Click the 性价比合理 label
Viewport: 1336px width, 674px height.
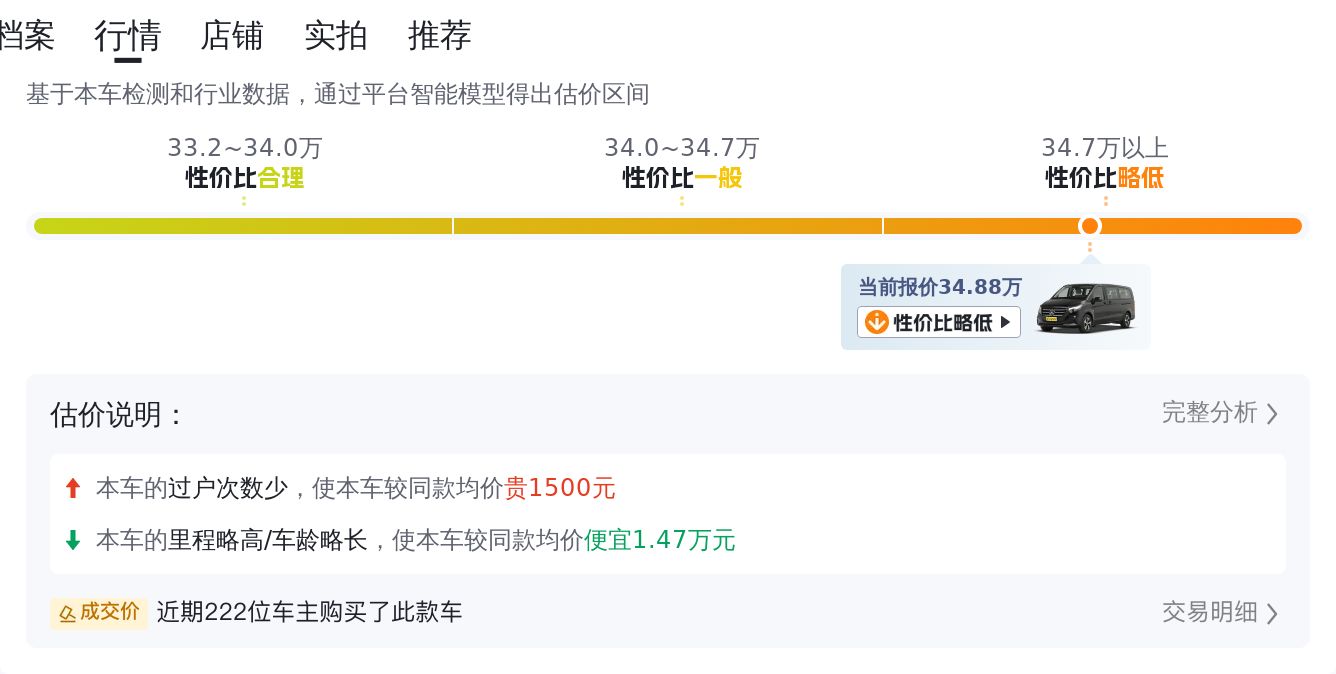pyautogui.click(x=245, y=178)
